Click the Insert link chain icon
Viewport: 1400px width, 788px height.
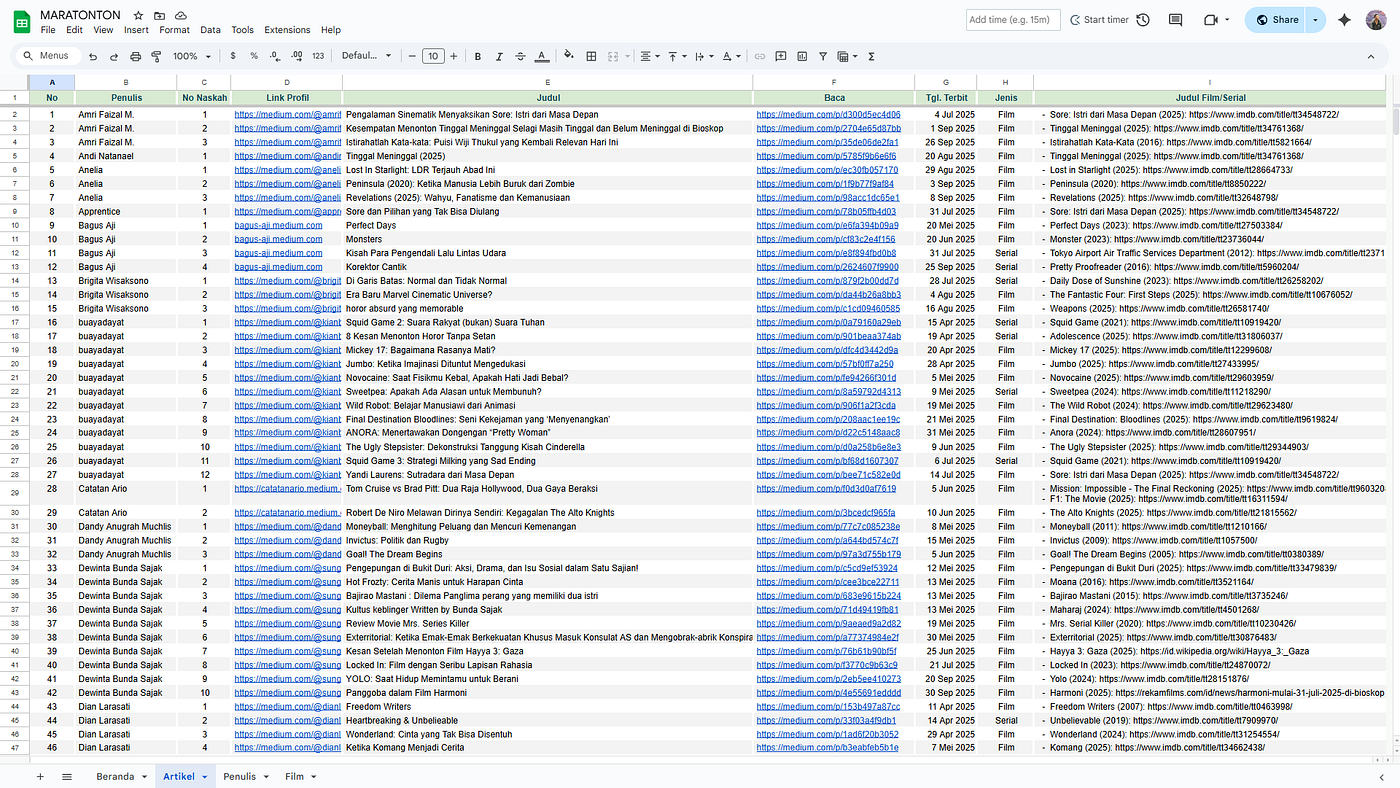click(x=760, y=56)
